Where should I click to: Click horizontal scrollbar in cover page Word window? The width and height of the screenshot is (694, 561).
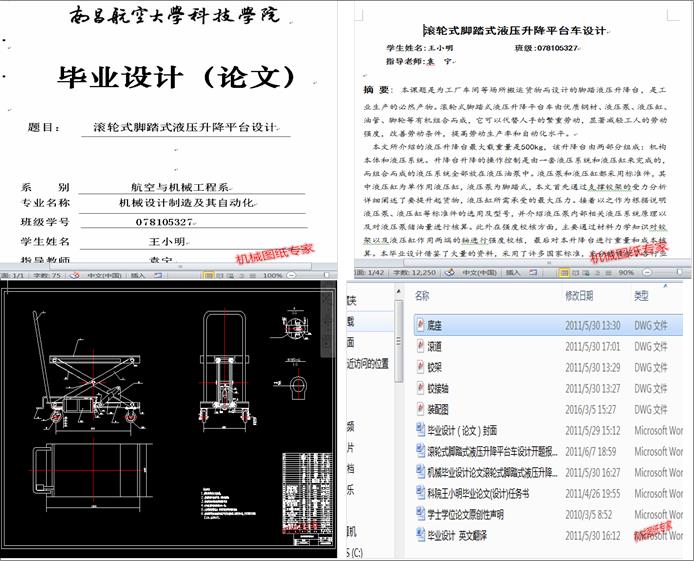click(180, 266)
